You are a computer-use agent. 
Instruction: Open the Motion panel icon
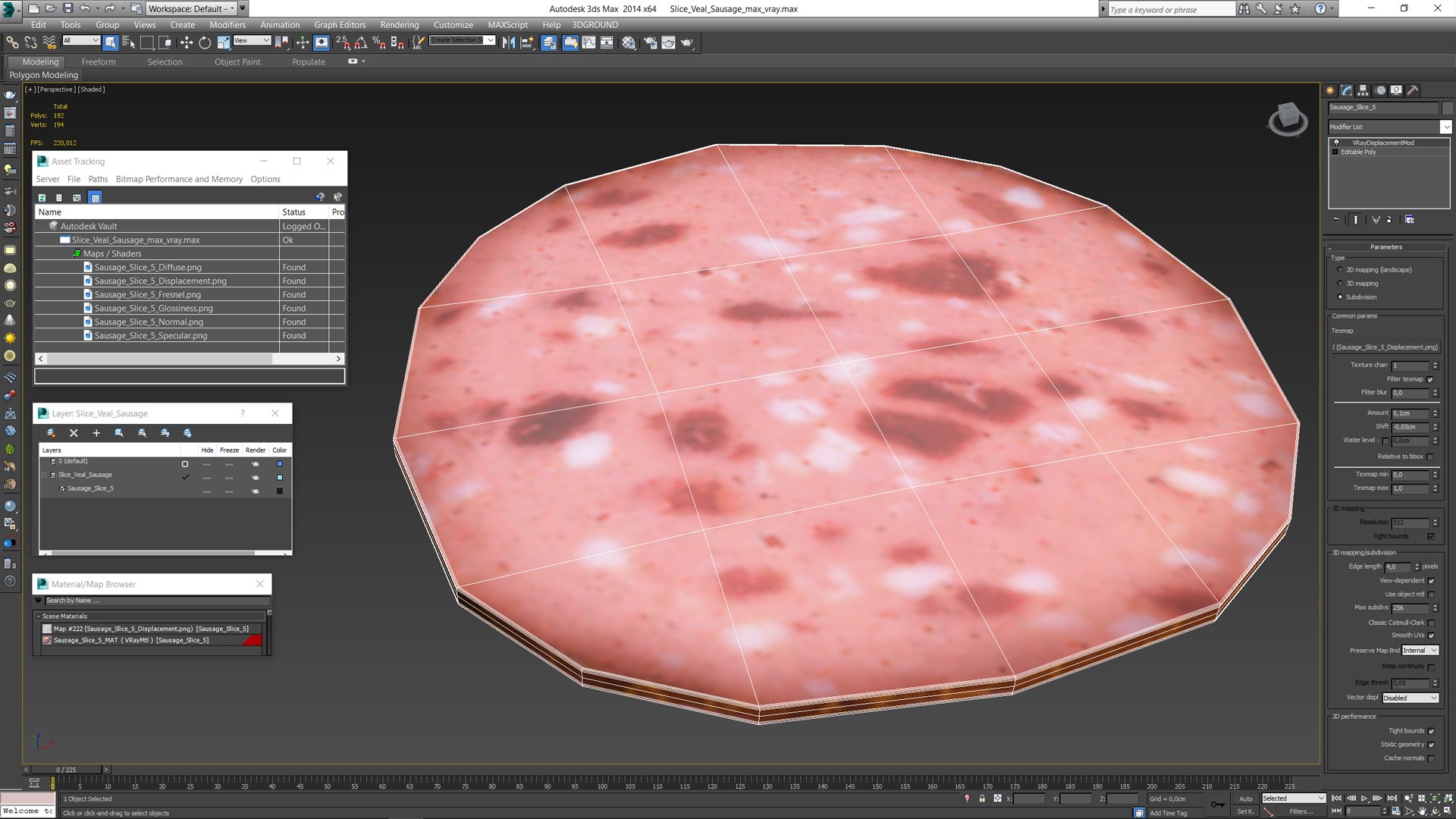1380,90
